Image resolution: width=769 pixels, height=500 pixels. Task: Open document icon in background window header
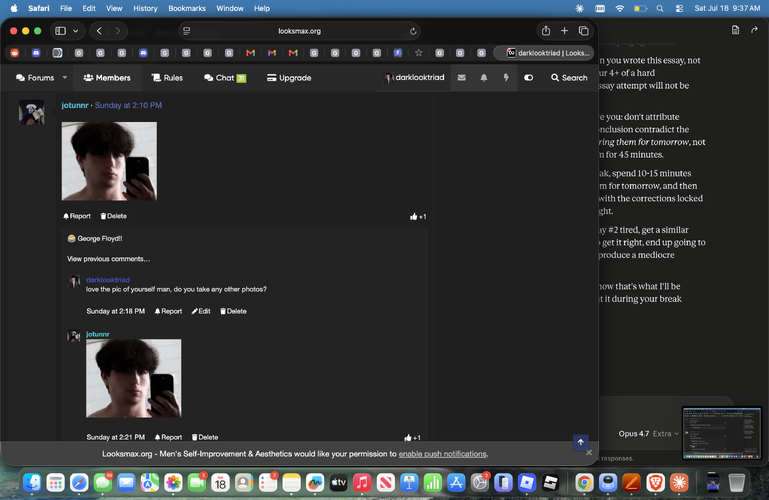point(735,30)
